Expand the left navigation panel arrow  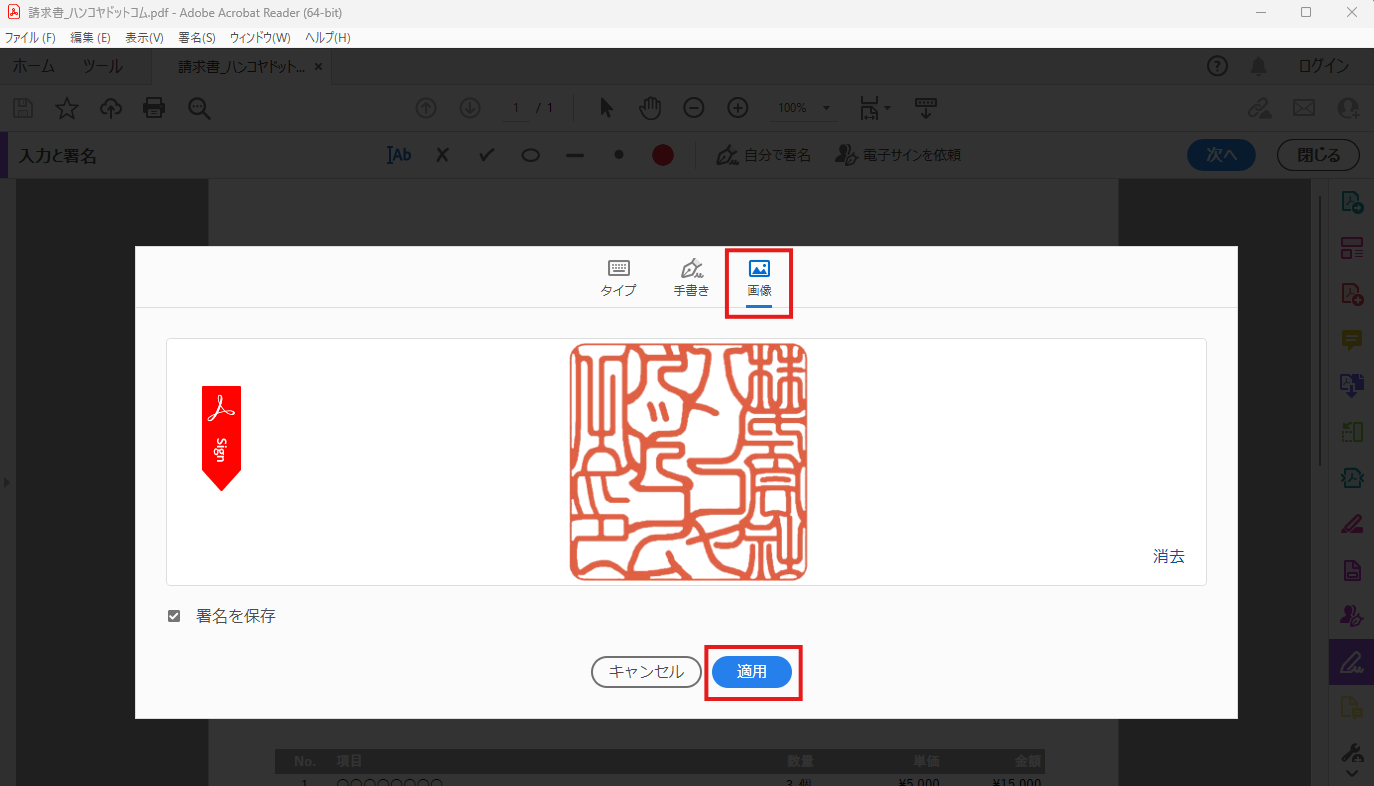point(6,481)
